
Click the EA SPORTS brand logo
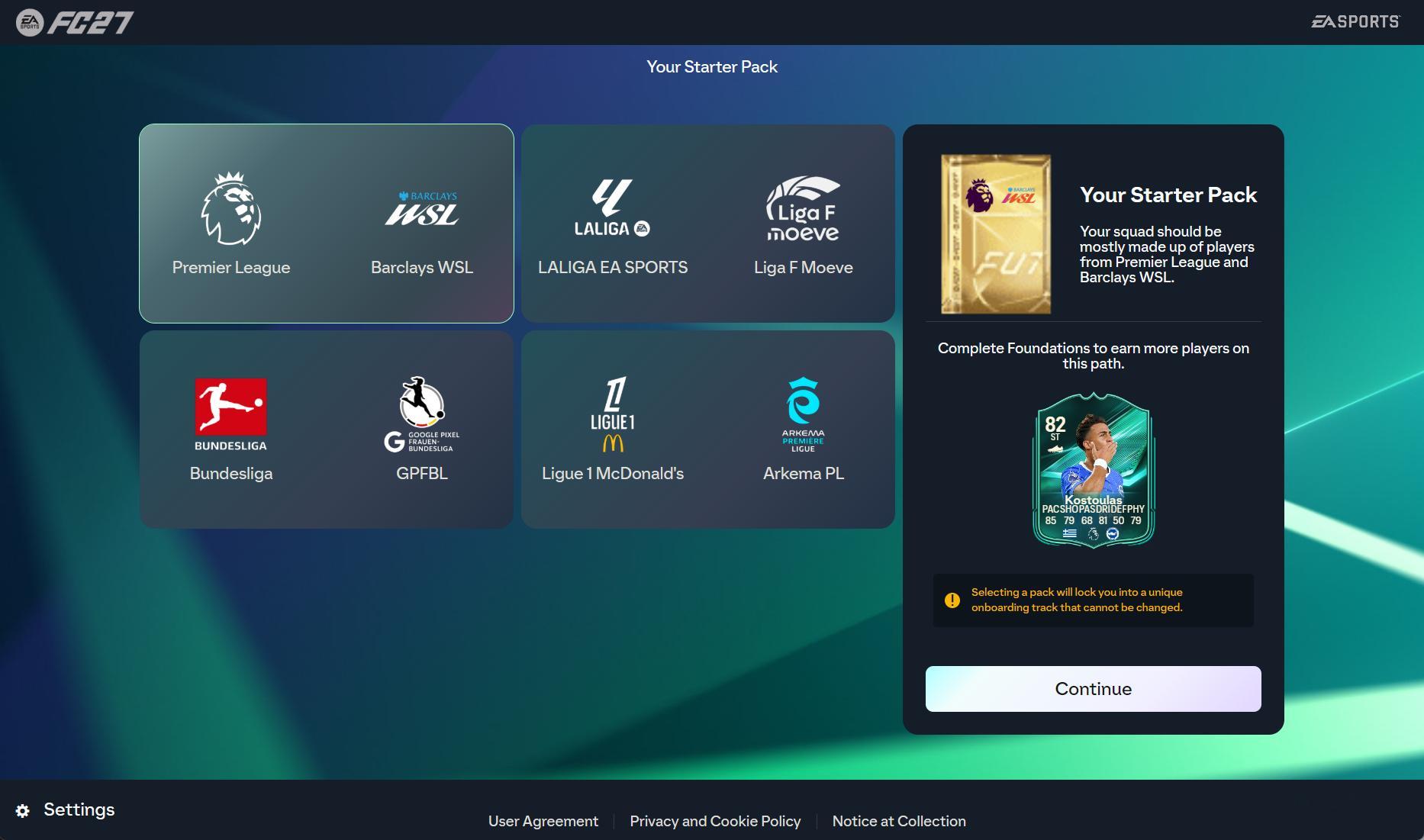(1355, 21)
